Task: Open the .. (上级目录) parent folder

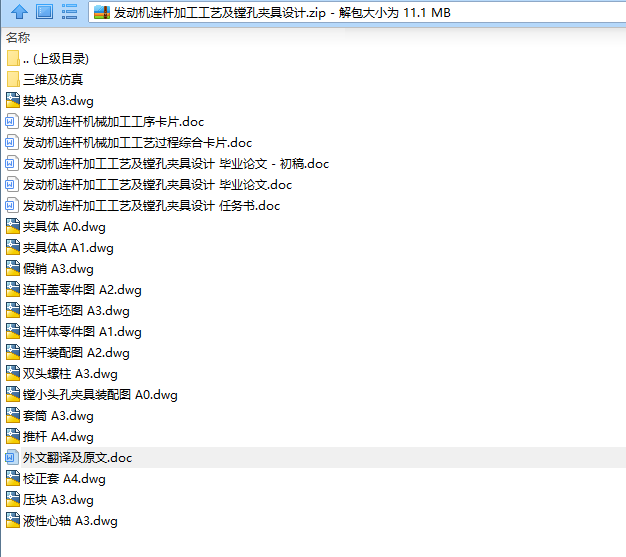Action: click(x=56, y=59)
